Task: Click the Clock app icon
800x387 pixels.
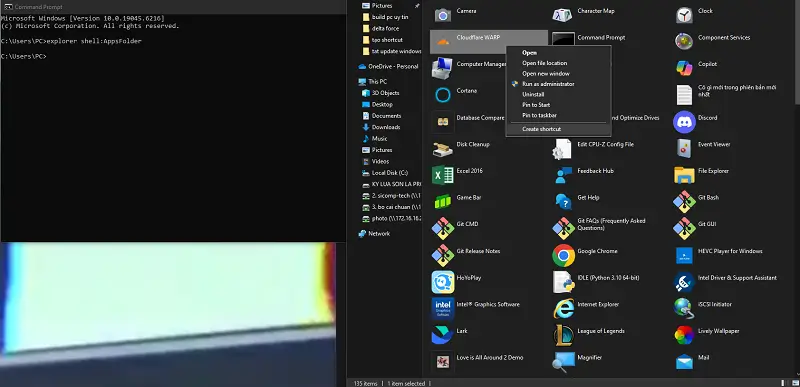Action: [x=684, y=15]
